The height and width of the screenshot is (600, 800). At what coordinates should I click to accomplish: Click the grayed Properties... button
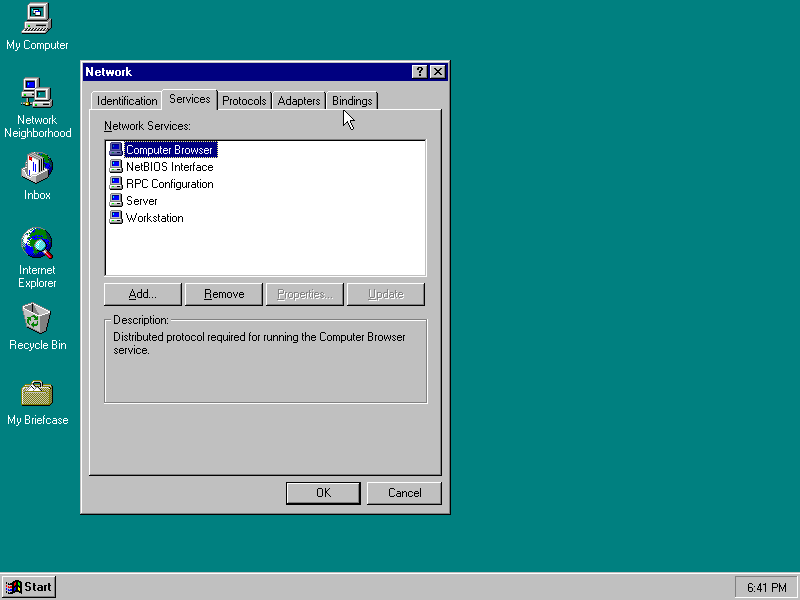(x=305, y=294)
